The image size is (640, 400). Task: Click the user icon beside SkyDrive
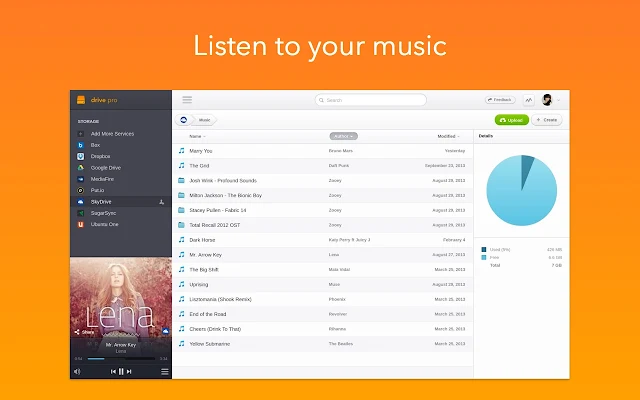[162, 202]
